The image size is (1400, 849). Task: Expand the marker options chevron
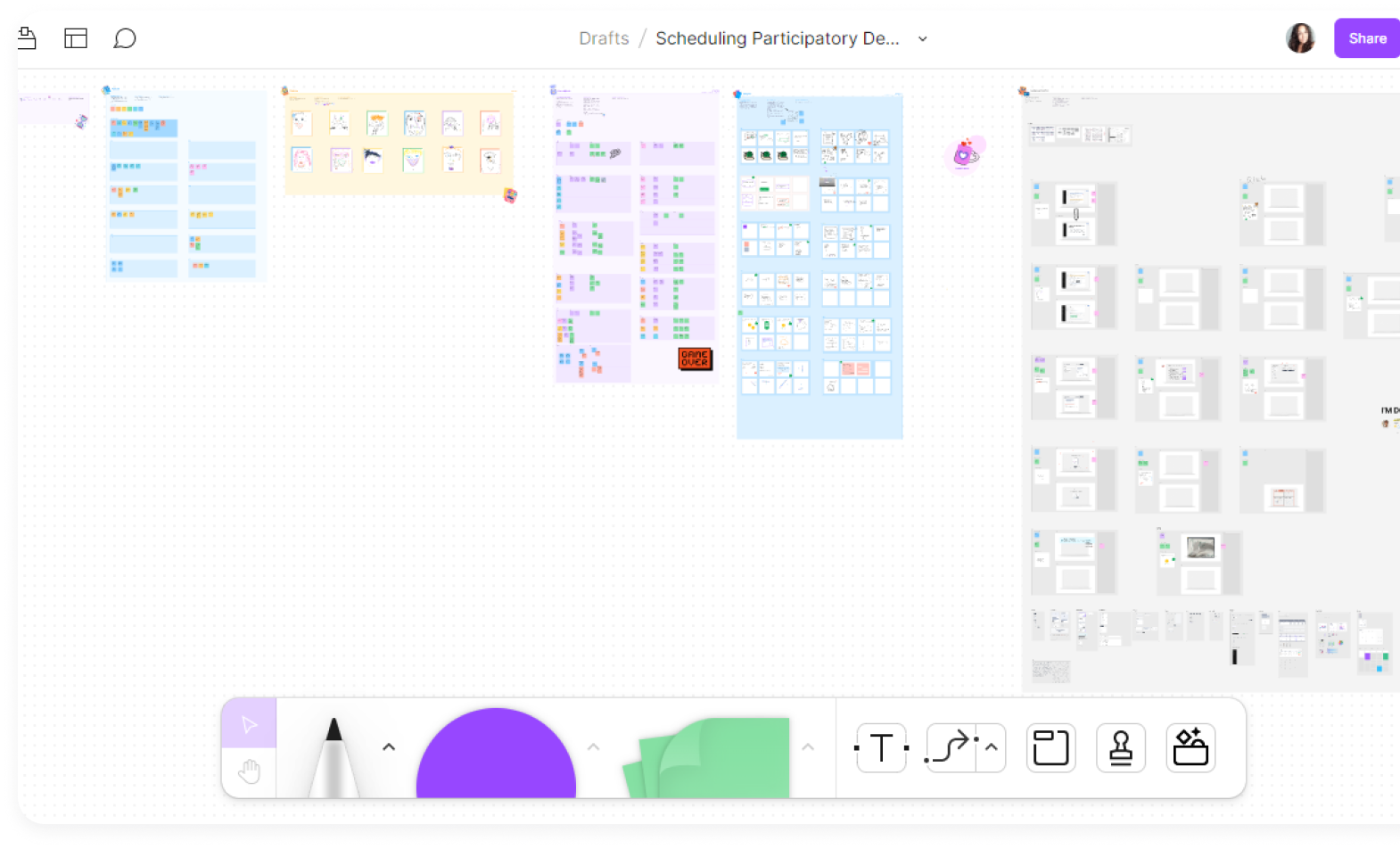(389, 747)
